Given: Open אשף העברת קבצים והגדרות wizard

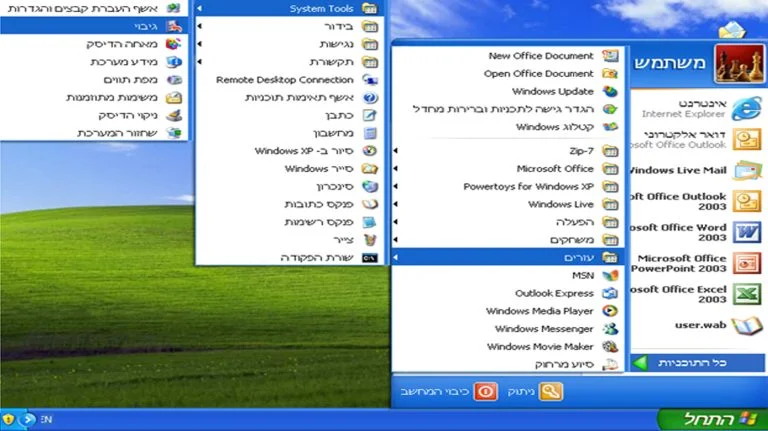Looking at the screenshot, I should (94, 8).
